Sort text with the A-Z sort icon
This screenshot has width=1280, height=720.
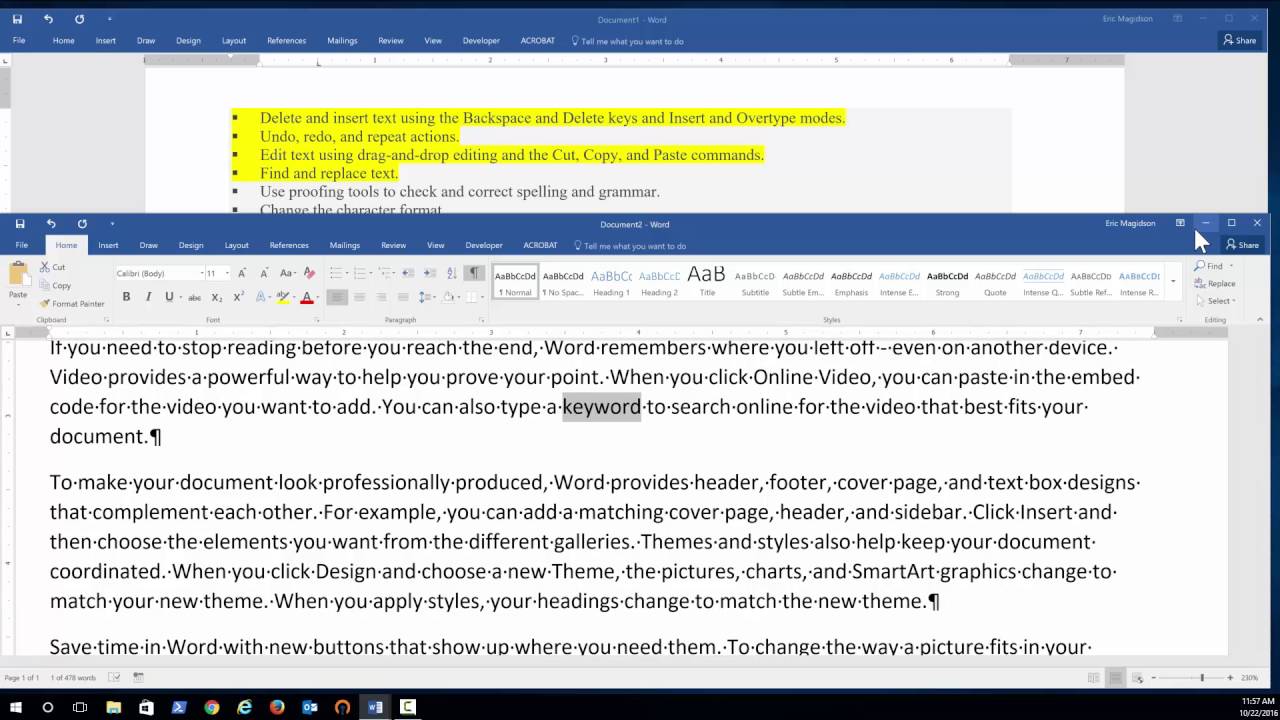(x=452, y=273)
